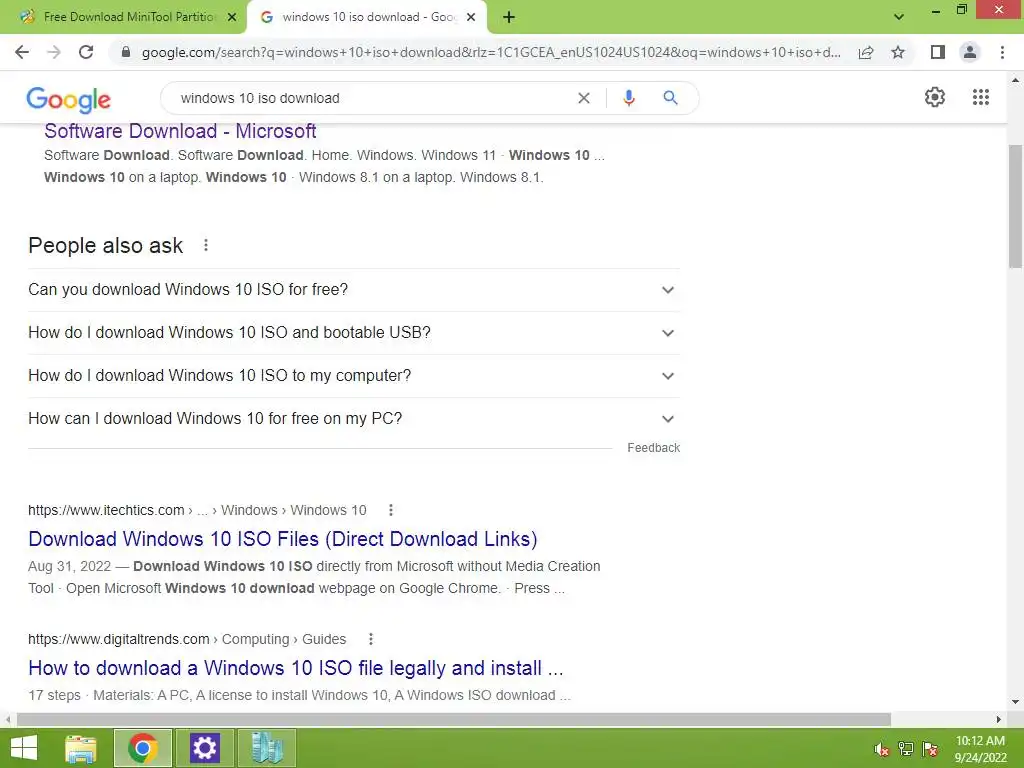Open the tab search chevron
Image resolution: width=1024 pixels, height=768 pixels.
[x=899, y=17]
